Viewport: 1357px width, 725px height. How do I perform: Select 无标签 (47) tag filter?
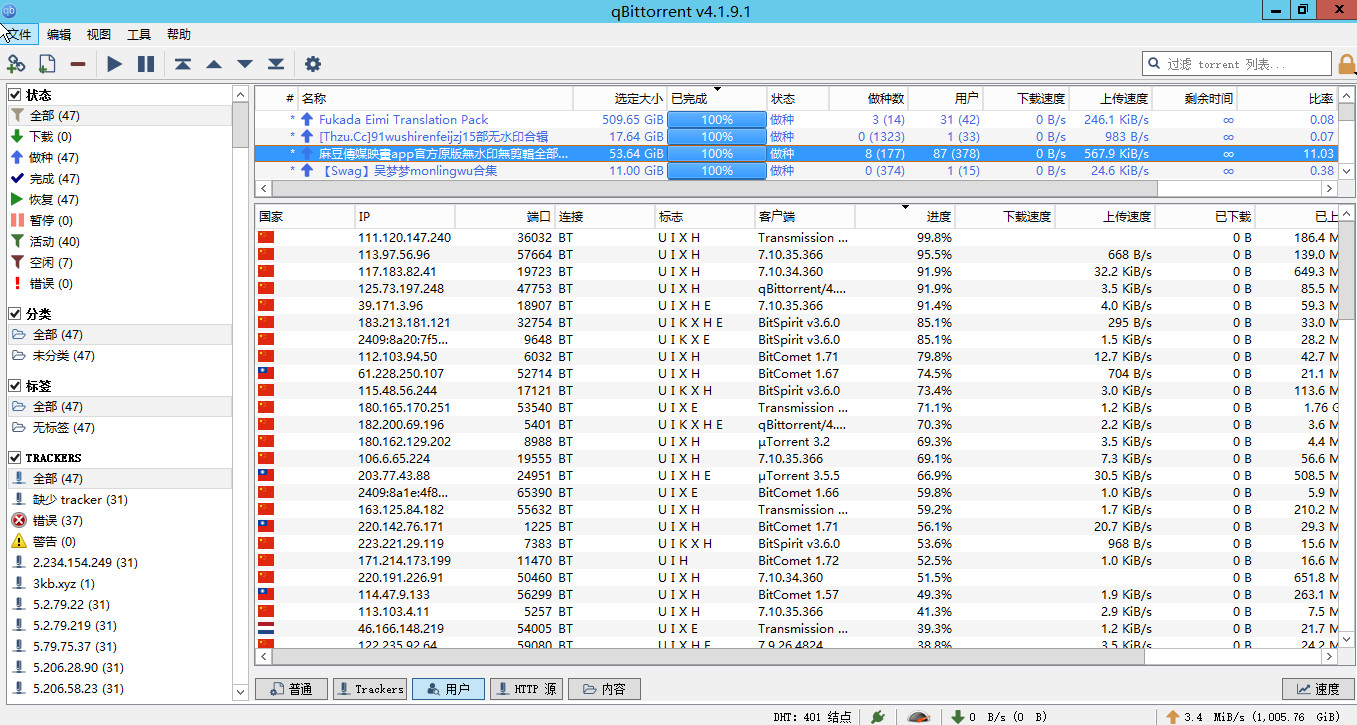tap(64, 428)
